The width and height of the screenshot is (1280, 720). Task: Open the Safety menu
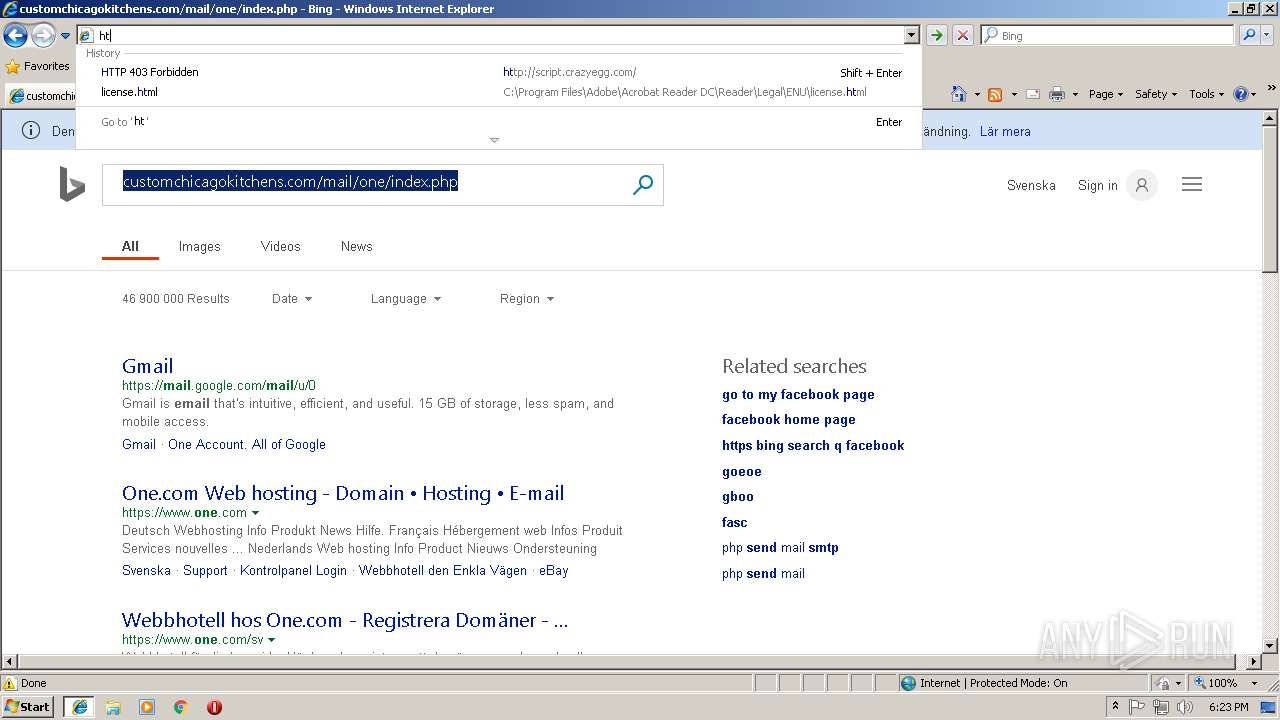coord(1156,94)
